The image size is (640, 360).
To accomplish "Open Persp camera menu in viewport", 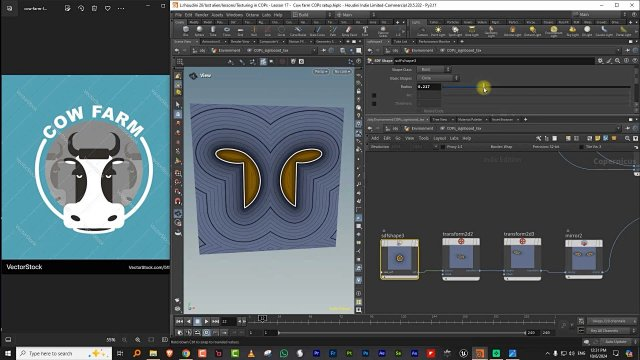I will 321,72.
